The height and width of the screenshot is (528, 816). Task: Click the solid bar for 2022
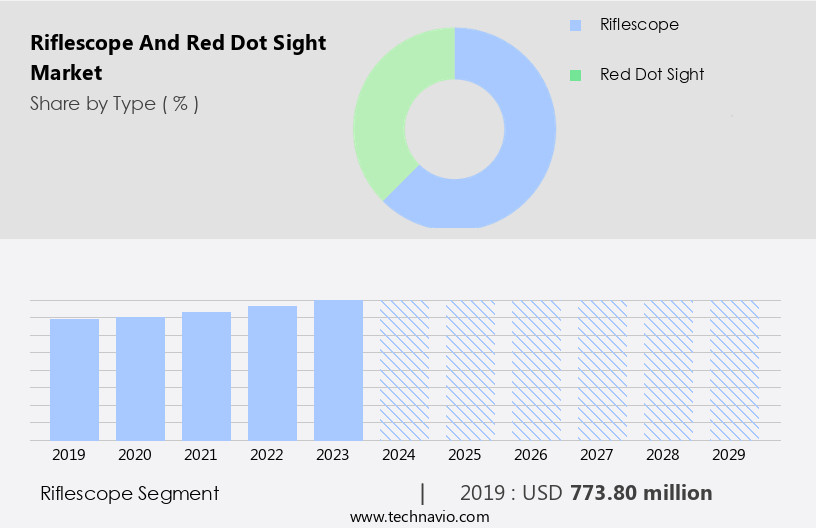(273, 373)
